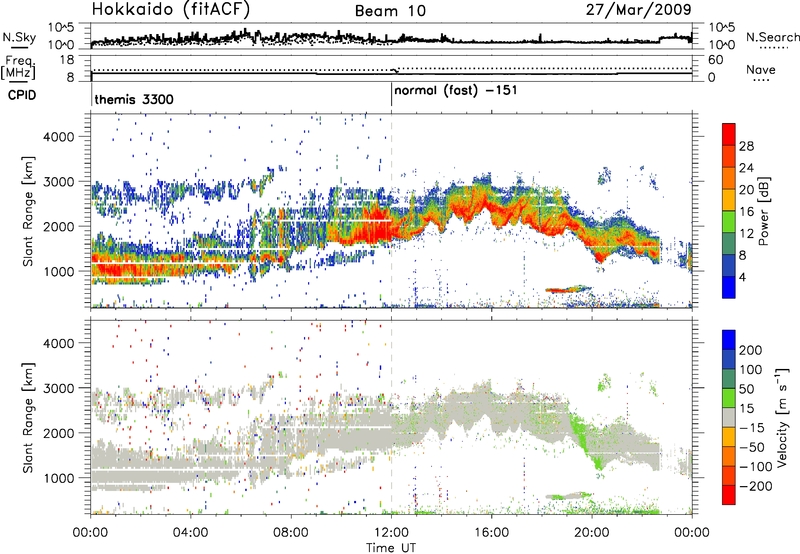The height and width of the screenshot is (554, 800).
Task: Click the '-15' tick on velocity colorbar
Action: pos(752,427)
